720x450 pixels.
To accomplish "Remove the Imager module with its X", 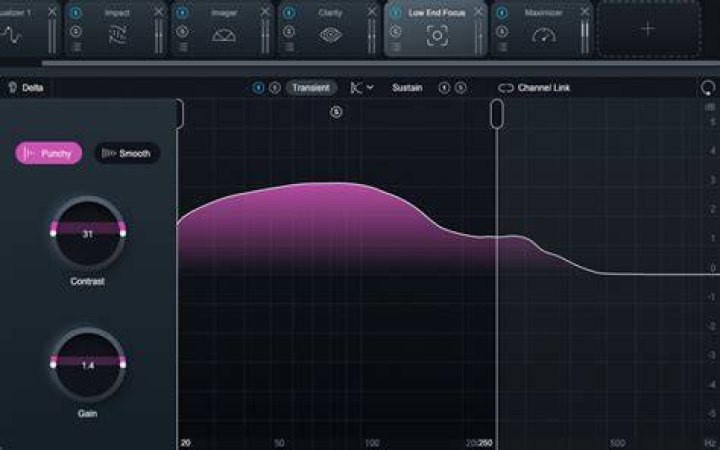I will tap(265, 11).
